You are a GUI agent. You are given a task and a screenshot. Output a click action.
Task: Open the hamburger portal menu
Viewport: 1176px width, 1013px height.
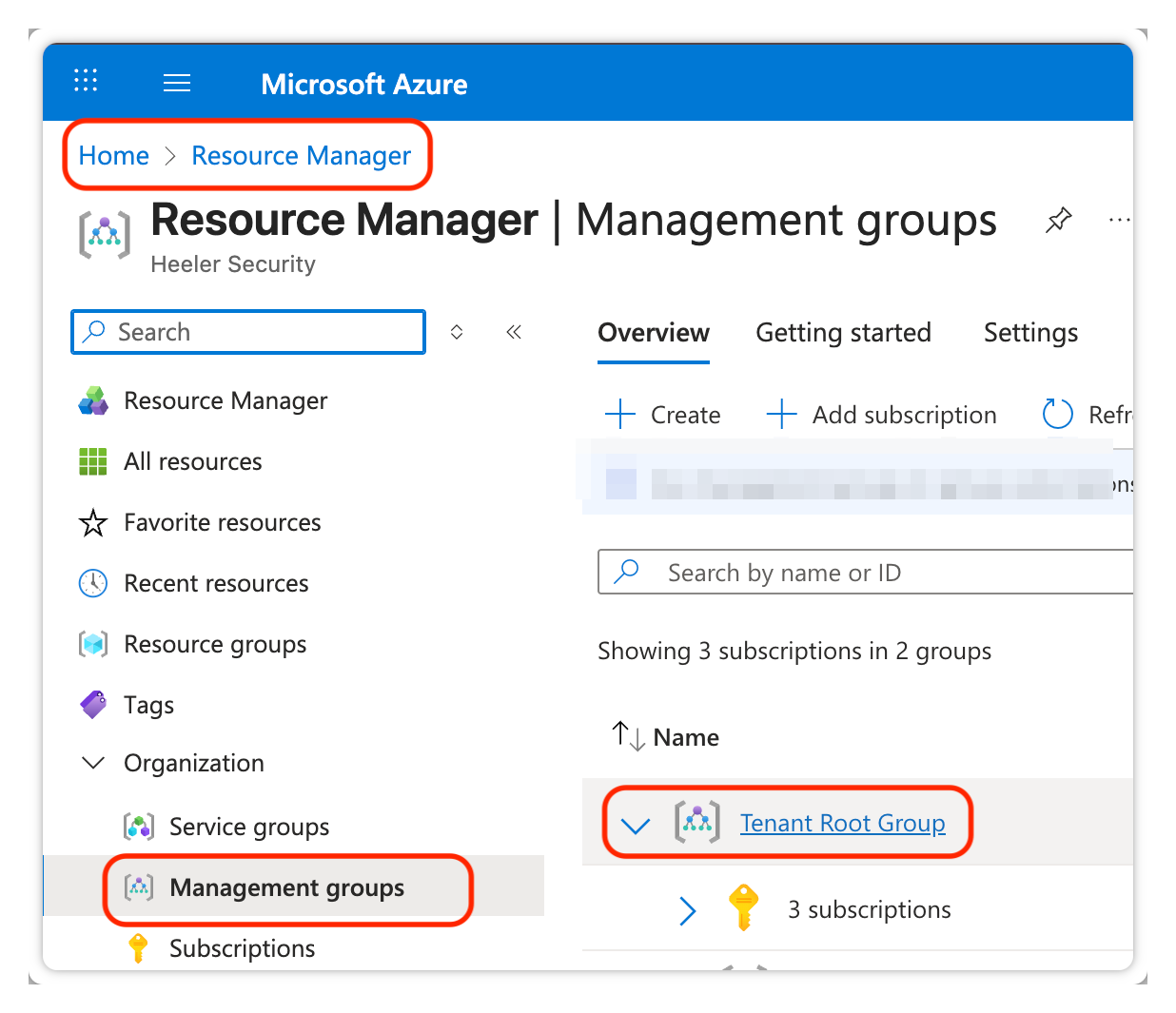point(177,83)
